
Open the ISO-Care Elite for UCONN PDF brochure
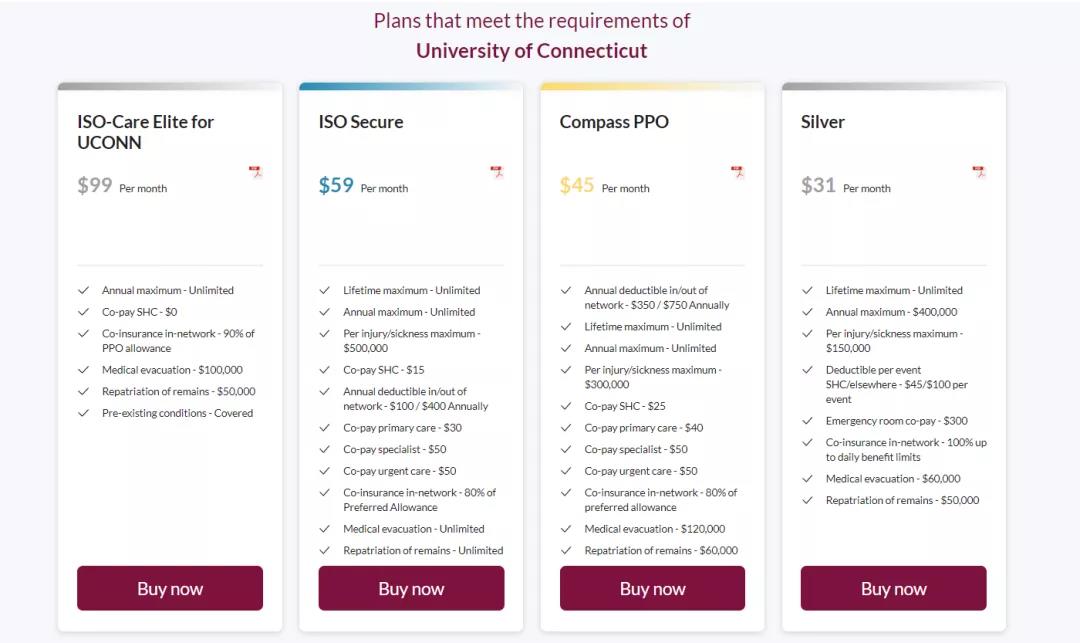(255, 172)
